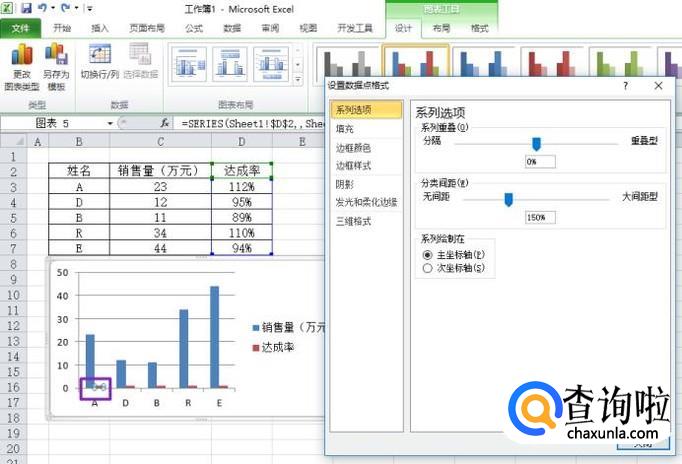Click the dialog help question mark
The width and height of the screenshot is (682, 464).
[x=626, y=86]
